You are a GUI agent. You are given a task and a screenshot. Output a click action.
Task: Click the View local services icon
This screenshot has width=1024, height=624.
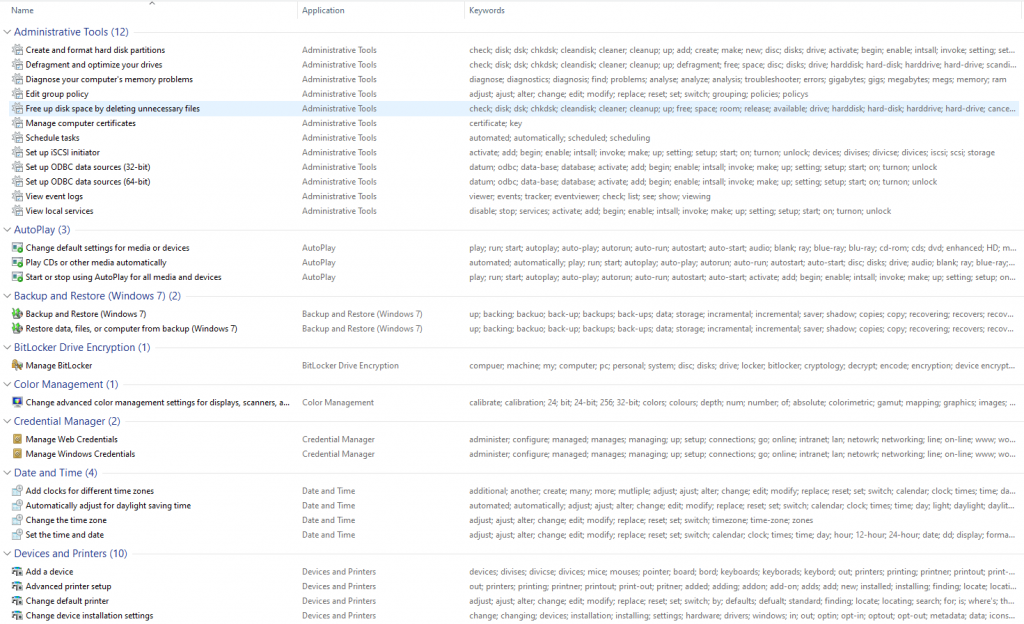coord(18,211)
